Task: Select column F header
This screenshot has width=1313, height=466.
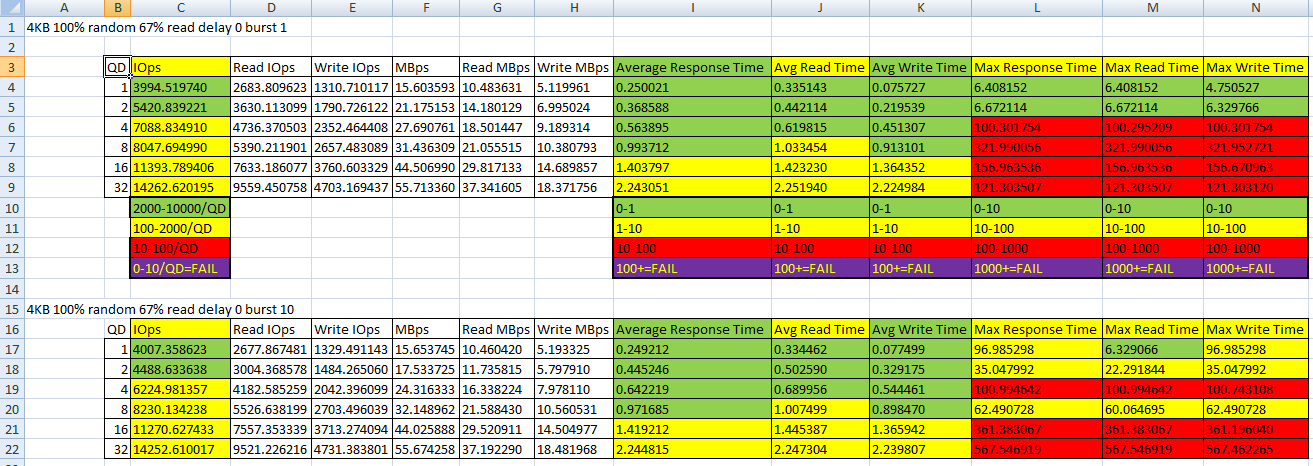Action: coord(425,9)
